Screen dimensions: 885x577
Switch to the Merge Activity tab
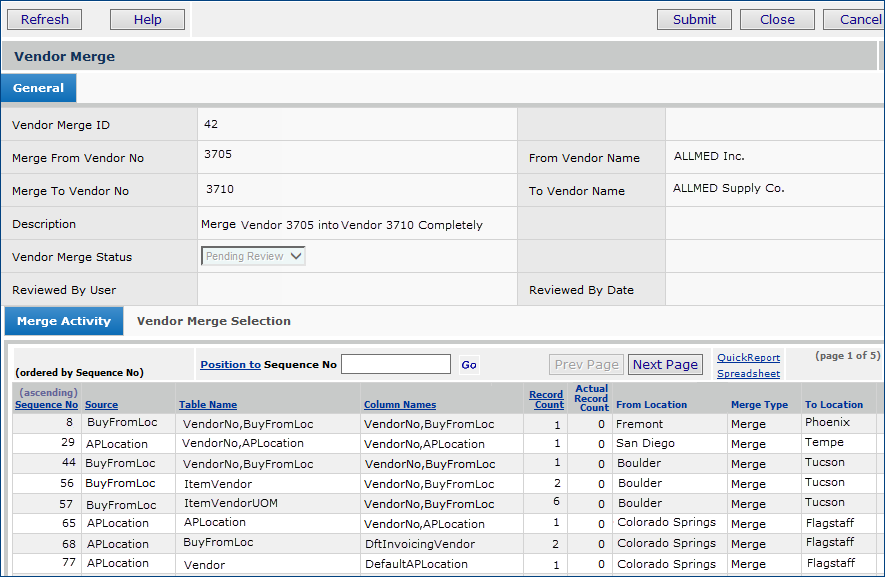point(64,321)
